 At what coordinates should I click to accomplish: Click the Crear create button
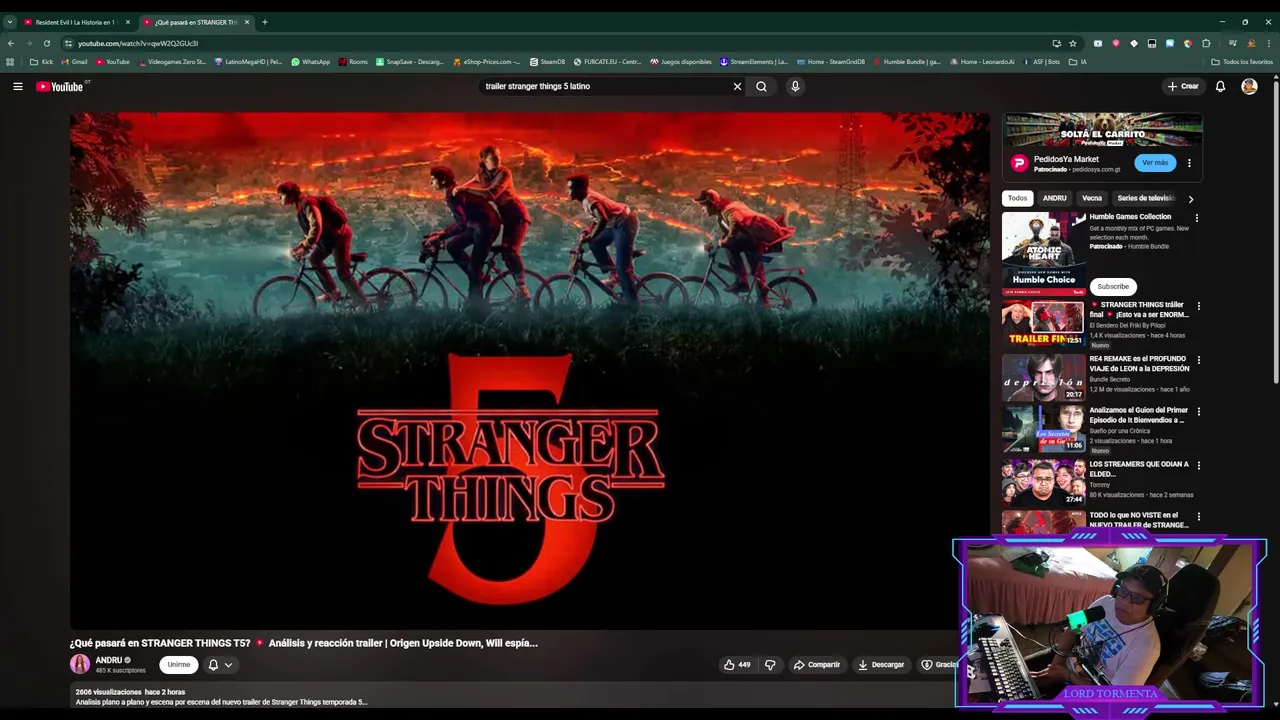1183,86
